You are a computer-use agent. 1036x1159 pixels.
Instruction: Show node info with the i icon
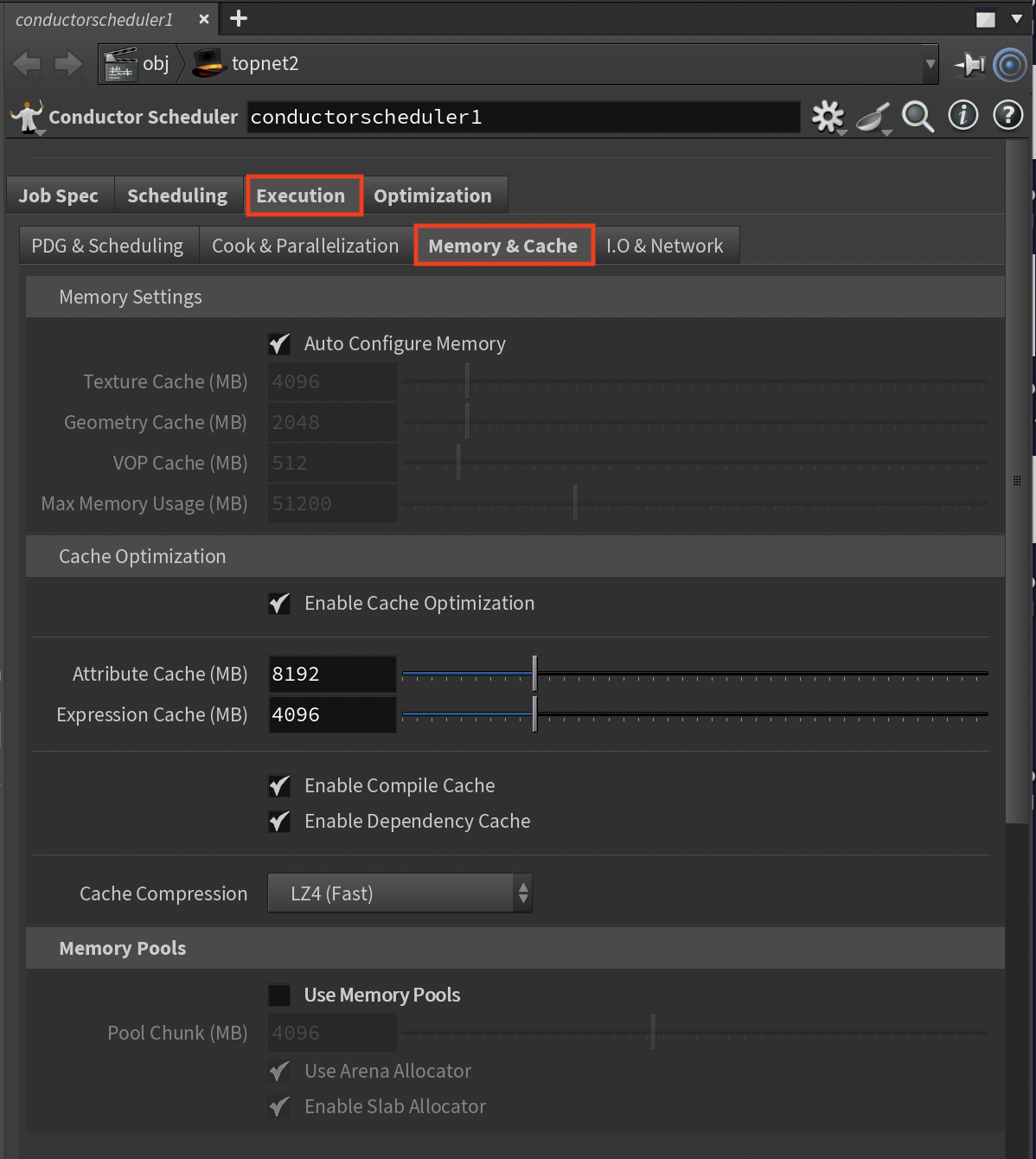point(963,115)
